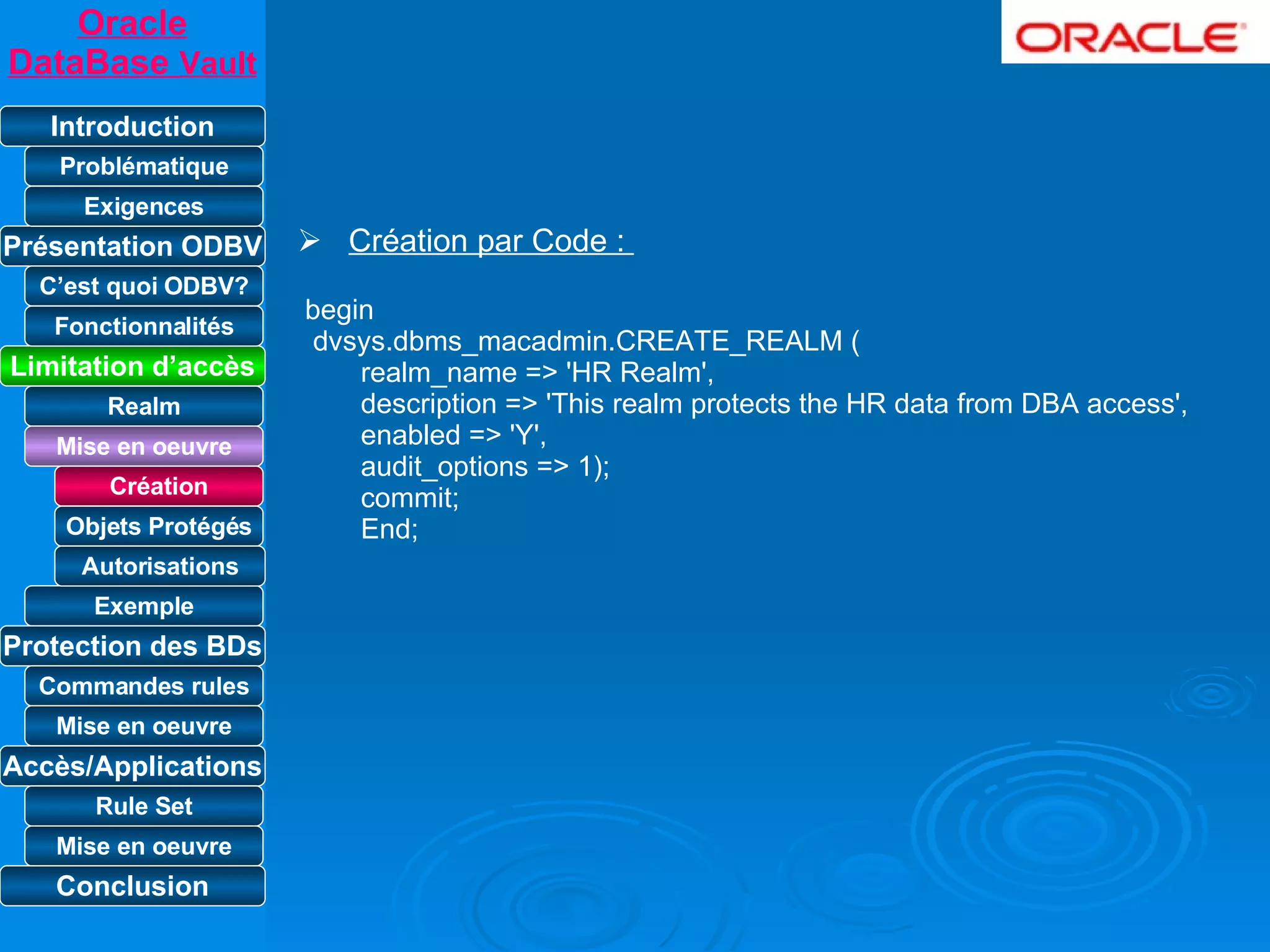This screenshot has width=1270, height=952.
Task: Click the 'End;' line
Action: [x=389, y=529]
